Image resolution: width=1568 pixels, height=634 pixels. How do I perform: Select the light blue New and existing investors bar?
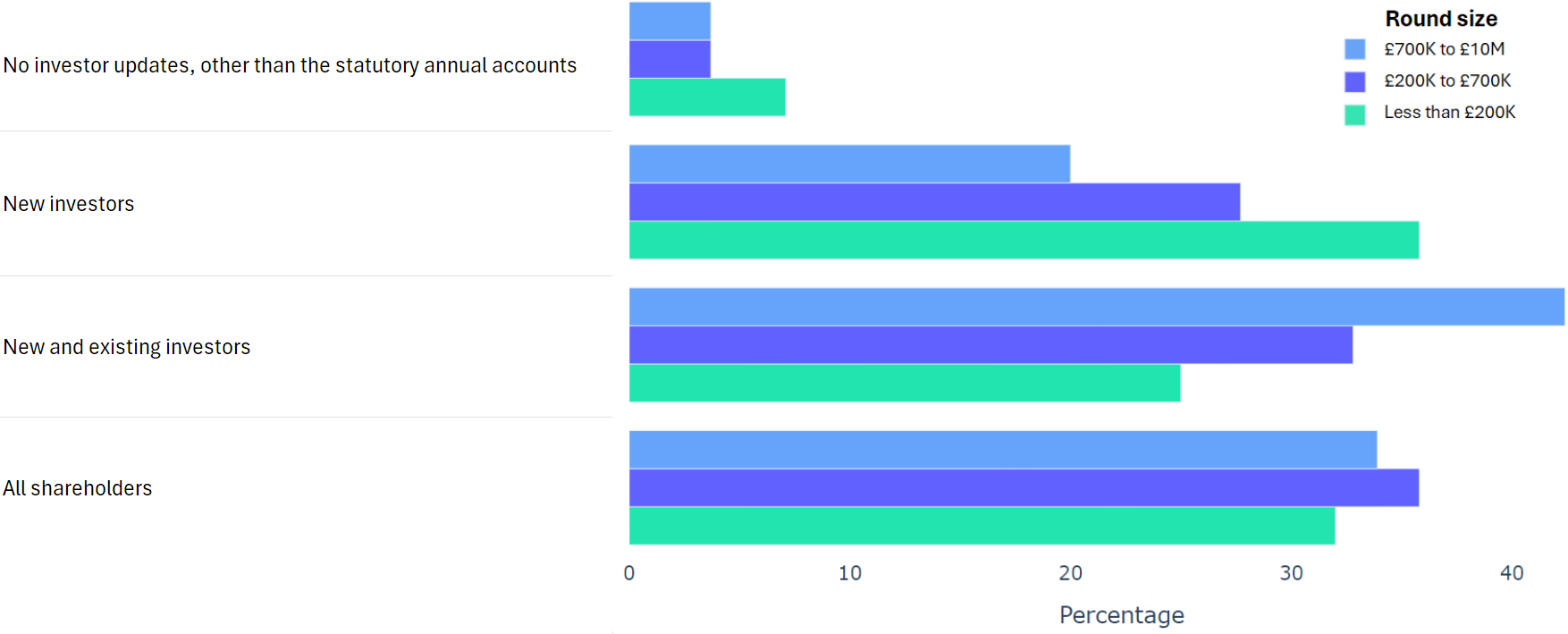pyautogui.click(x=1096, y=307)
